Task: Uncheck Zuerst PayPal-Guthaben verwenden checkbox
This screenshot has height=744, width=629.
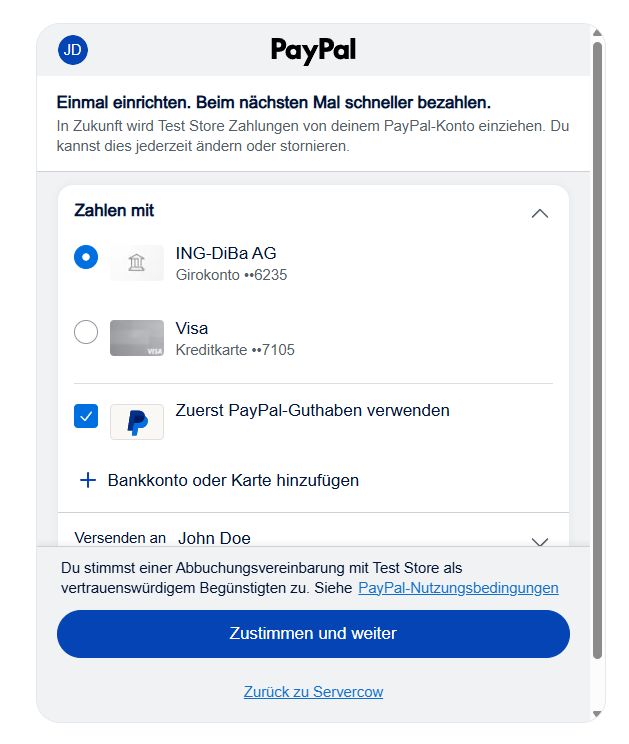Action: (86, 416)
